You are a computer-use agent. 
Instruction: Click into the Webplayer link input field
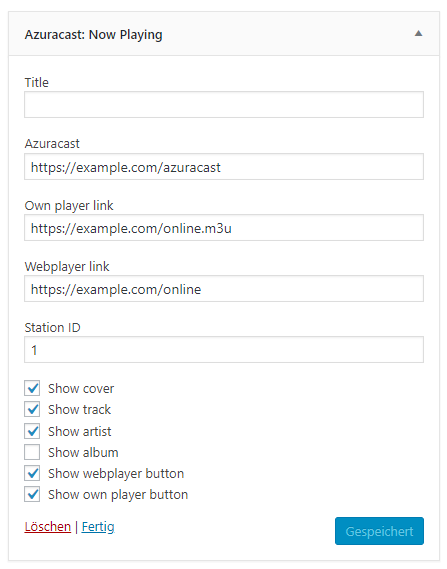coord(224,288)
